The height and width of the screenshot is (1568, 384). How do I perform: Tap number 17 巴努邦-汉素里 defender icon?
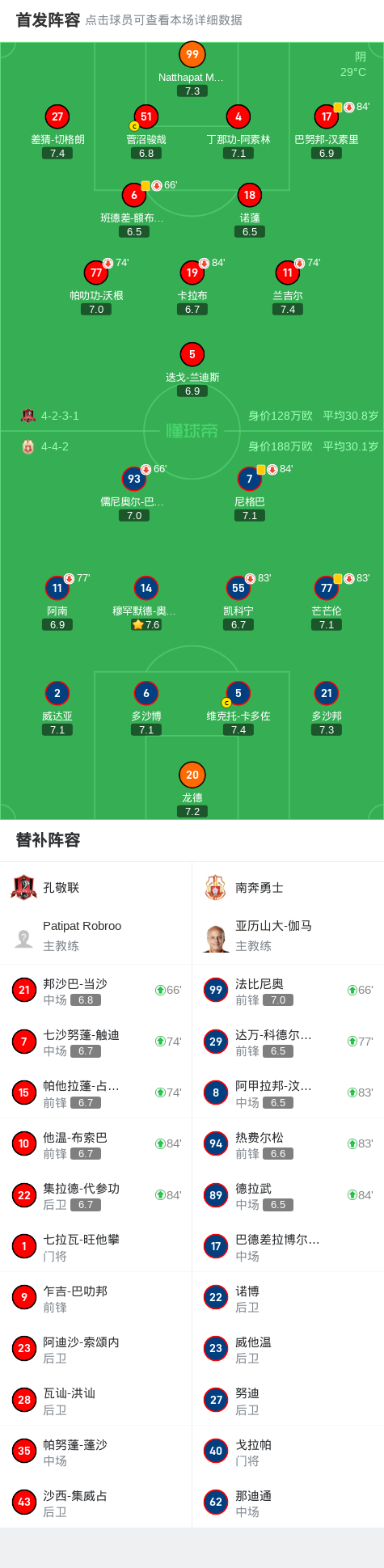pos(327,116)
